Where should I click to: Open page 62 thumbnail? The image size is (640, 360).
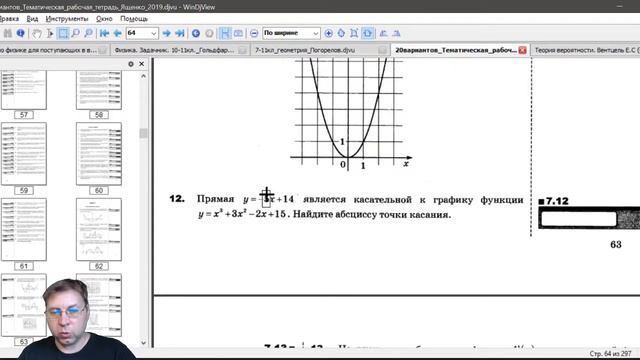click(x=99, y=229)
